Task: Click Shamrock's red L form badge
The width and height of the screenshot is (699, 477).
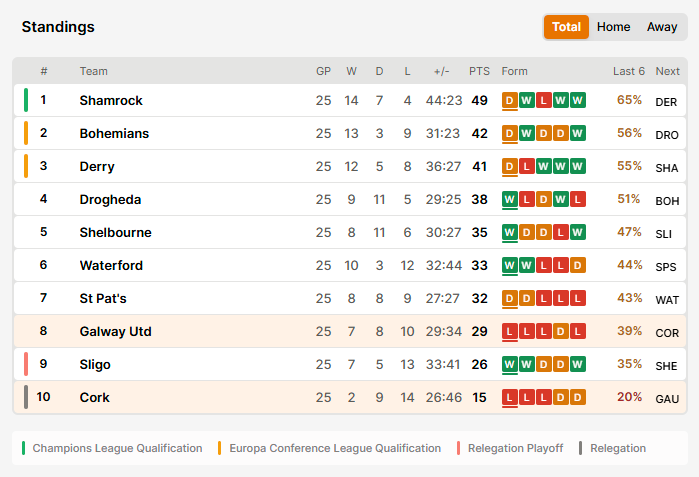Action: 543,100
